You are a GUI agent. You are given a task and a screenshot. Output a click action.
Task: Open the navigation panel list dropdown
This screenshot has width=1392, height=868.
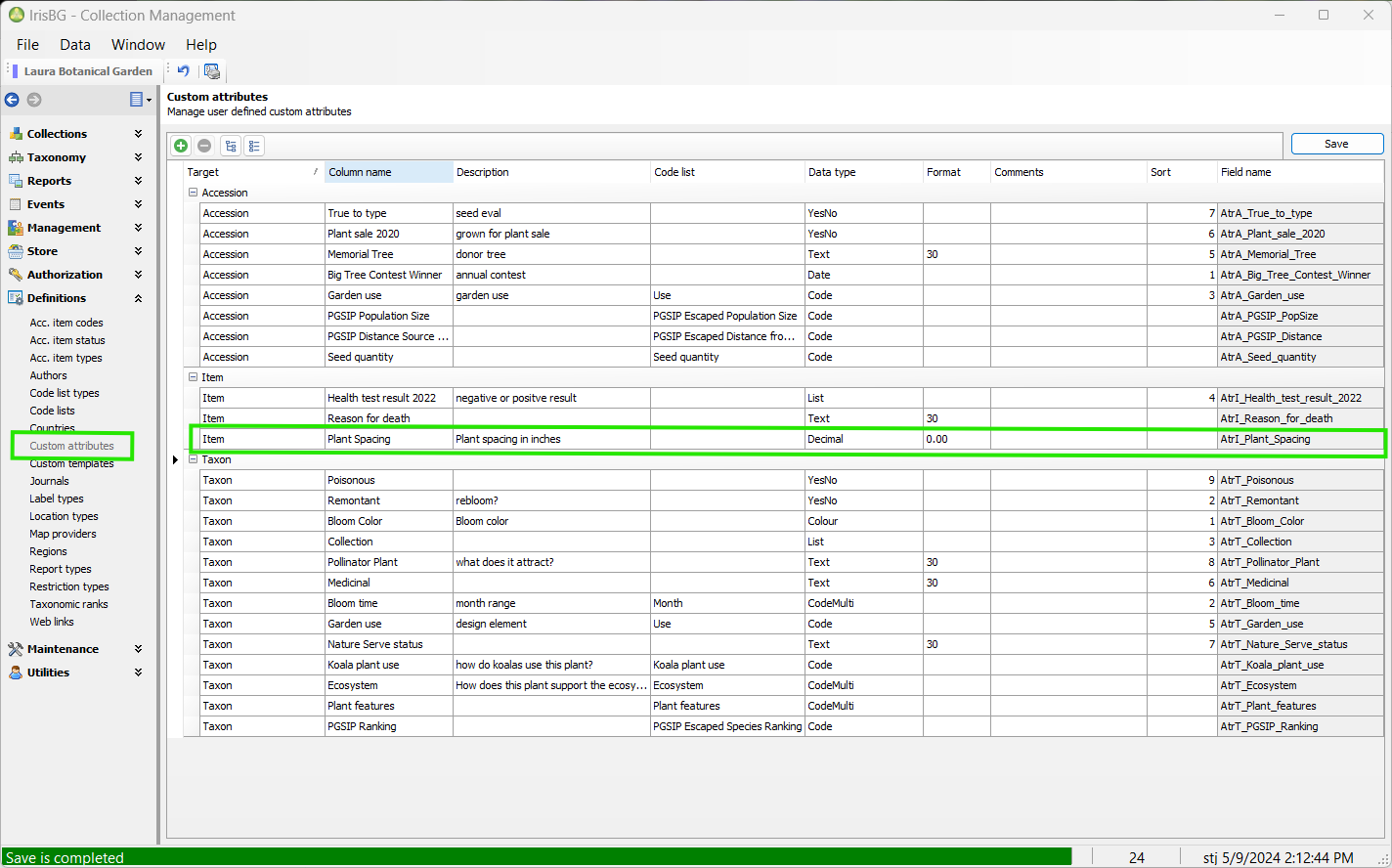tap(140, 100)
